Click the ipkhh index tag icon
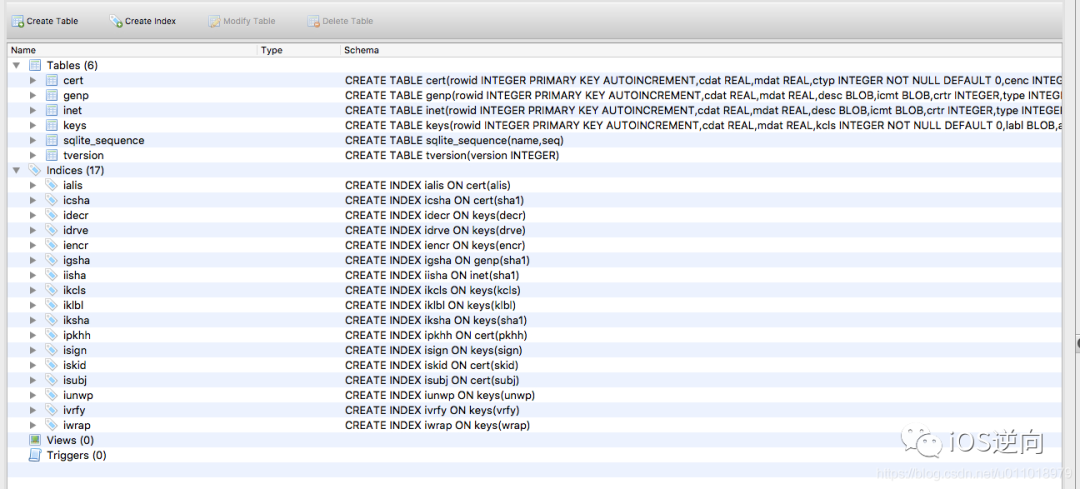The width and height of the screenshot is (1080, 489). click(x=52, y=335)
